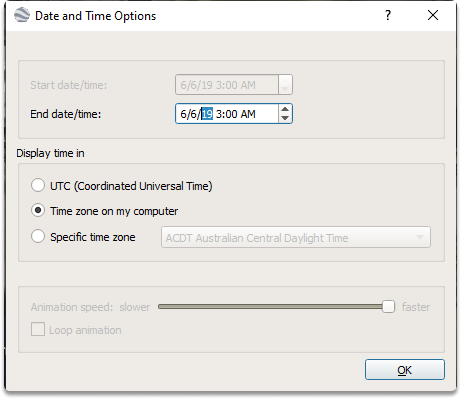Click the 'slower' label by slider

135,307
